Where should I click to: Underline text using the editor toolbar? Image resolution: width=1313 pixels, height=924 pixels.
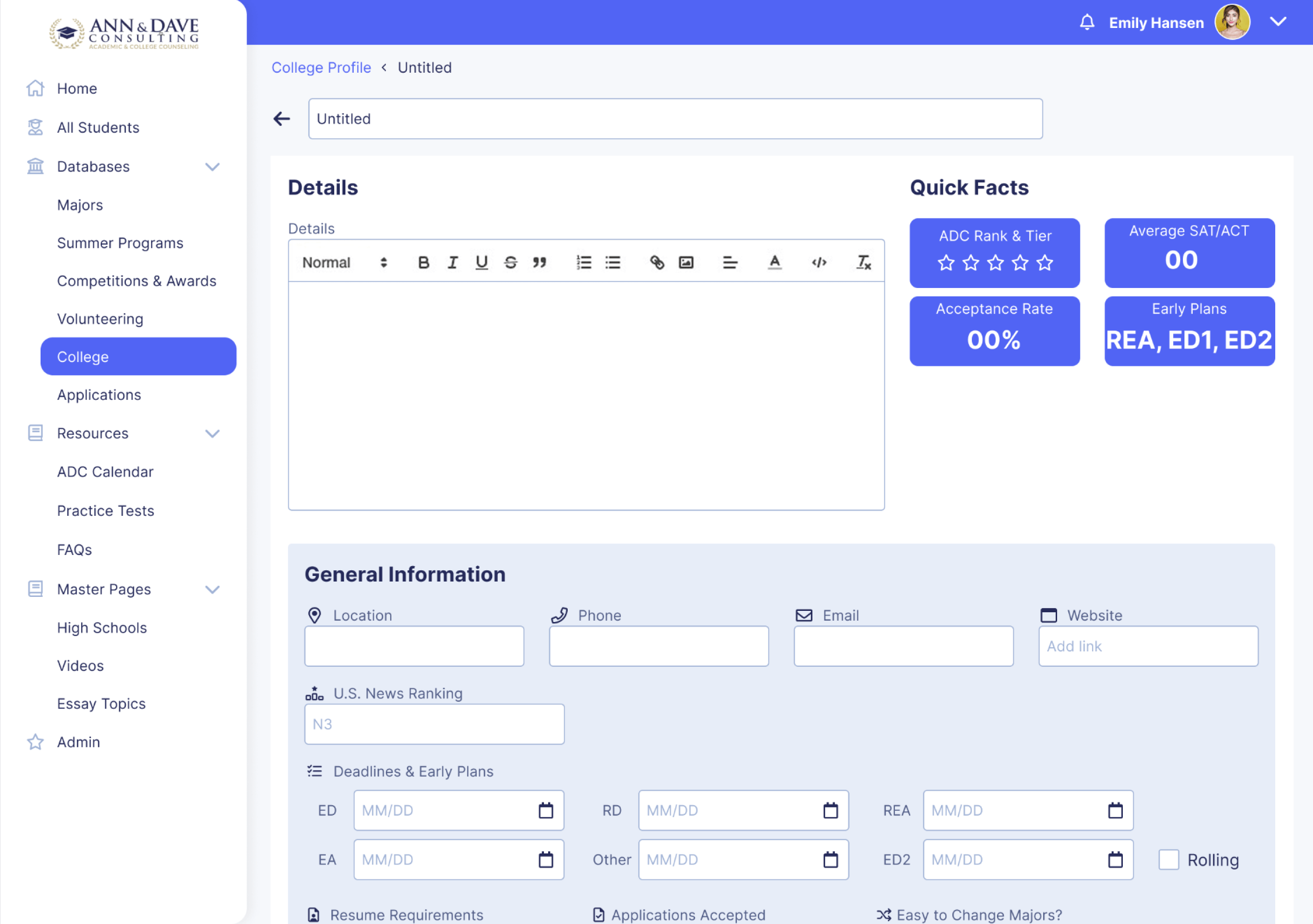(481, 262)
